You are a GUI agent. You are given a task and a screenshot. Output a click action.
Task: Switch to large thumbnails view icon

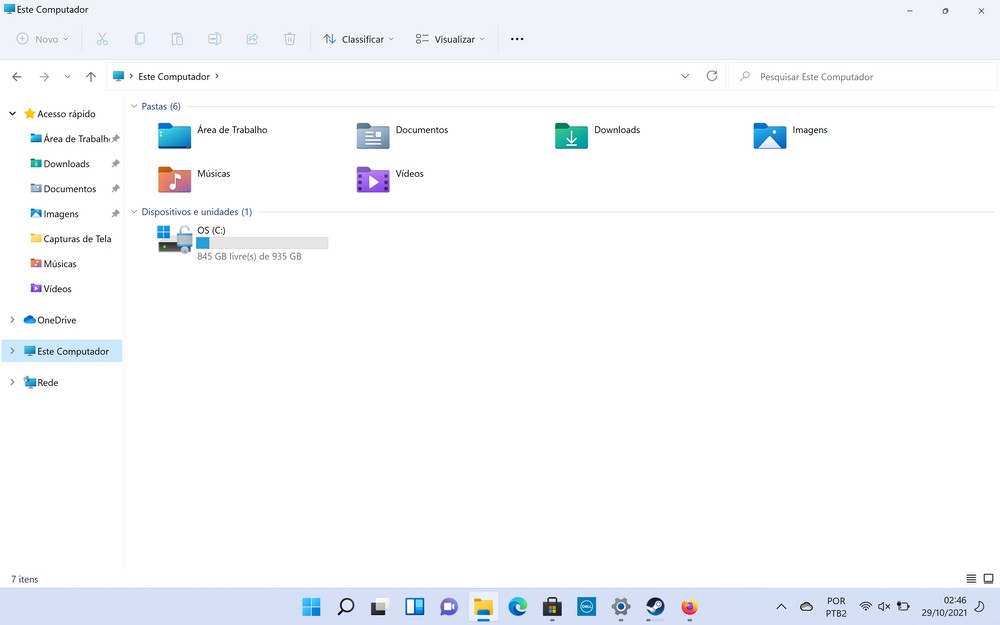988,579
